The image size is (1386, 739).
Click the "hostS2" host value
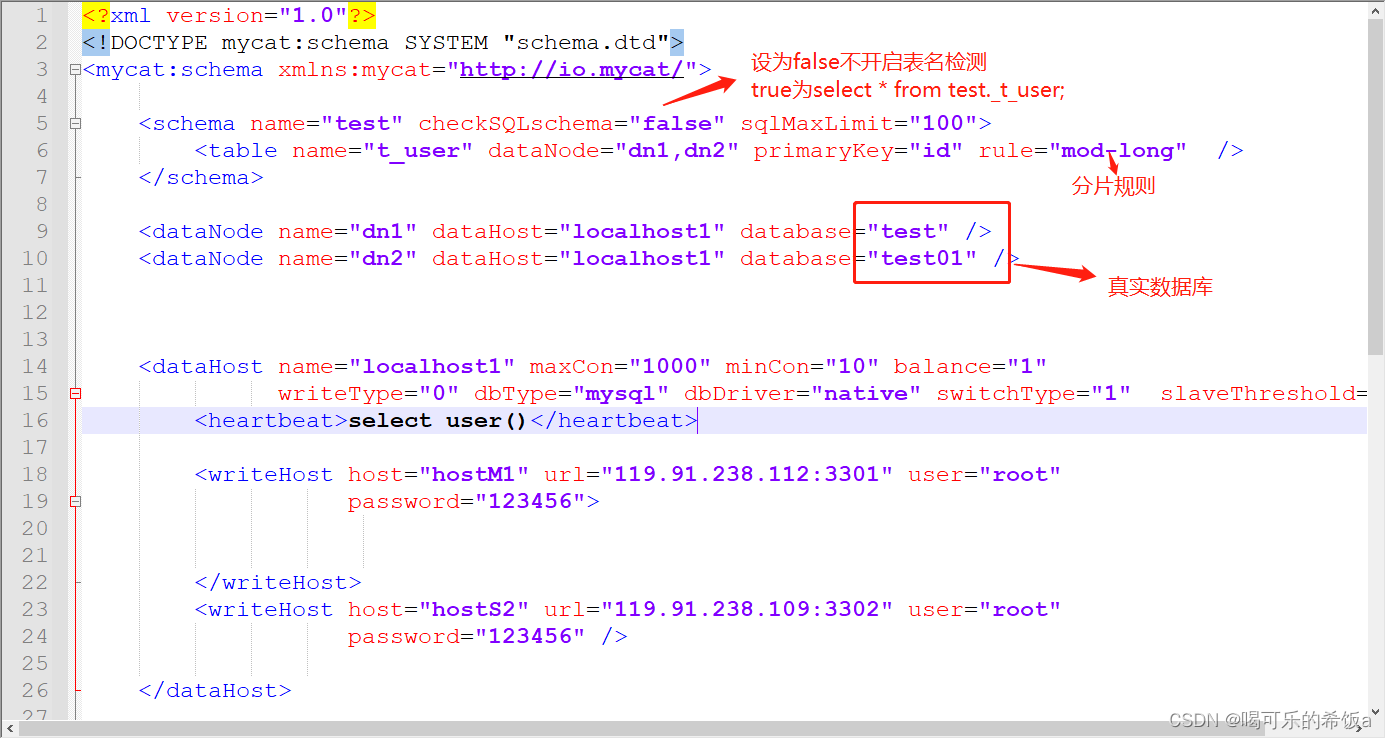(x=474, y=610)
